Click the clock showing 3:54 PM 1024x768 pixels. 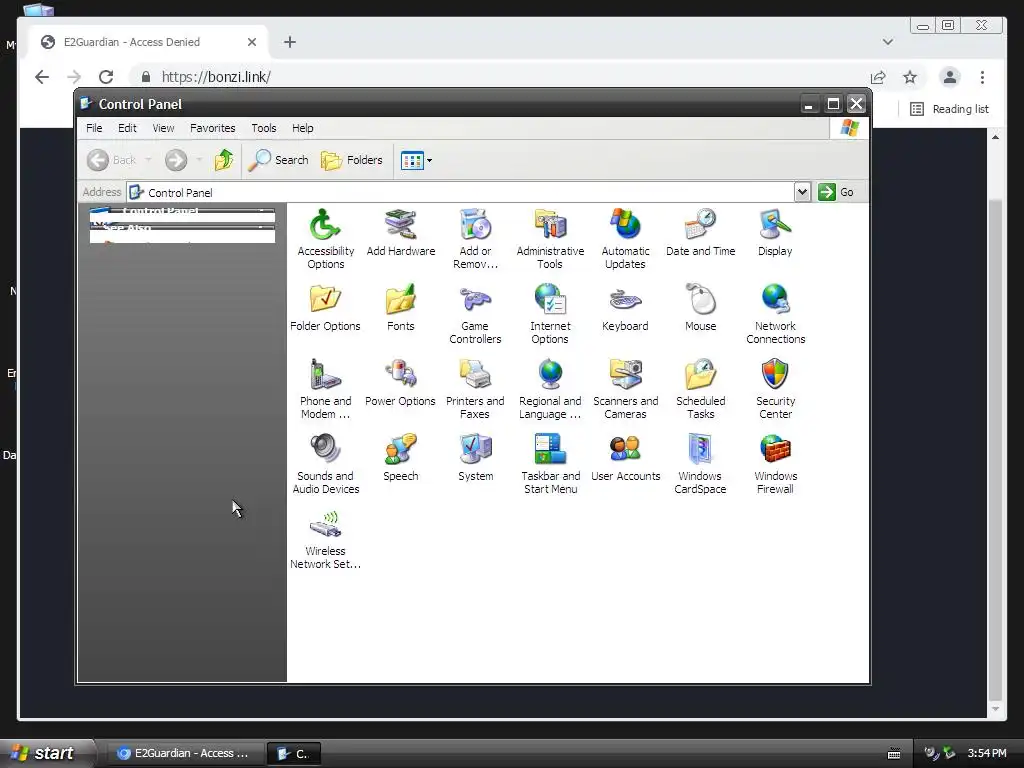pyautogui.click(x=987, y=753)
